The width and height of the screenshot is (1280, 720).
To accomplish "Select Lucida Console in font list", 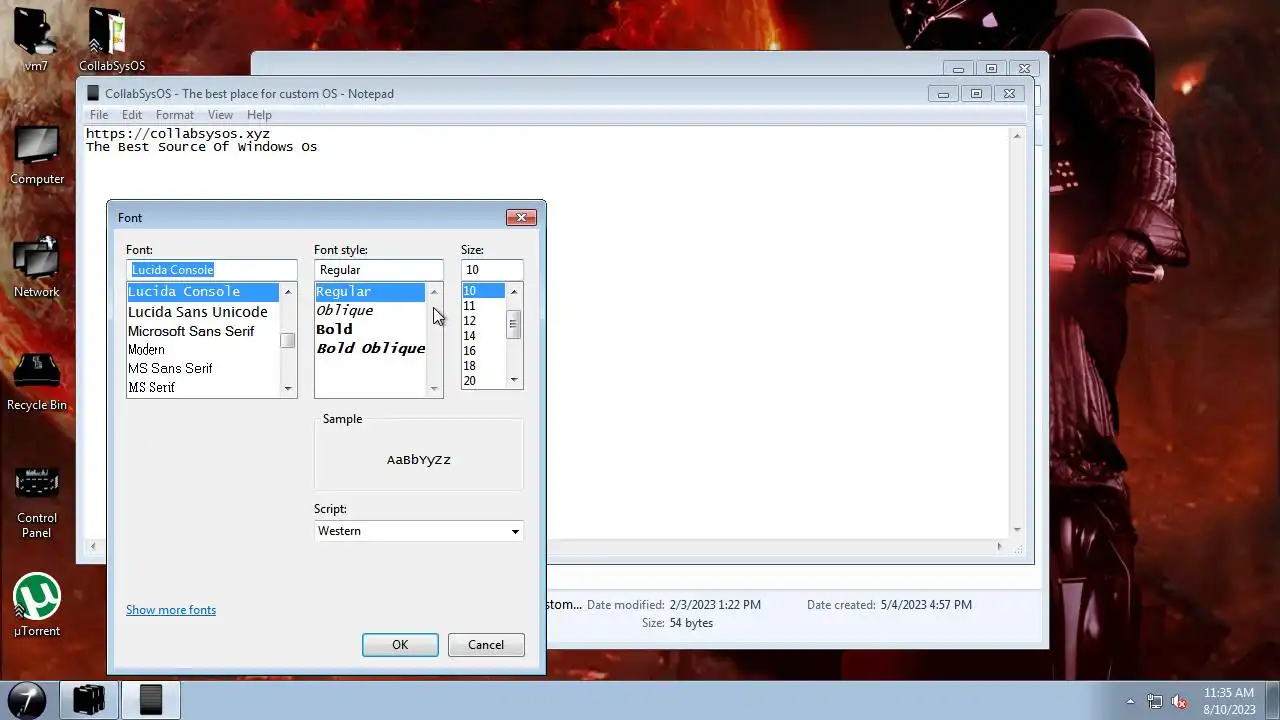I will [203, 292].
